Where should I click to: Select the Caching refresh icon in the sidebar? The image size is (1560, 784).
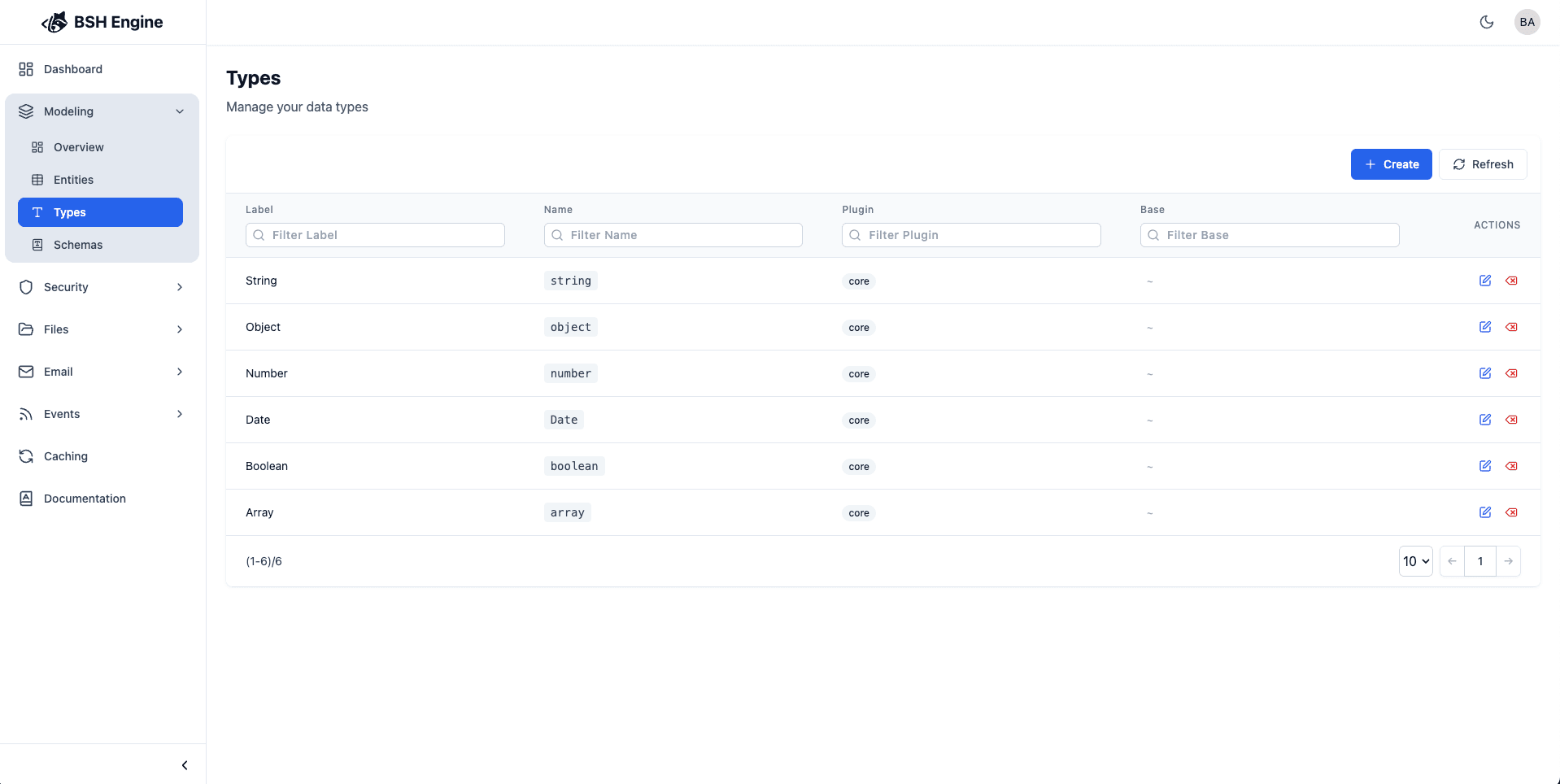click(25, 456)
